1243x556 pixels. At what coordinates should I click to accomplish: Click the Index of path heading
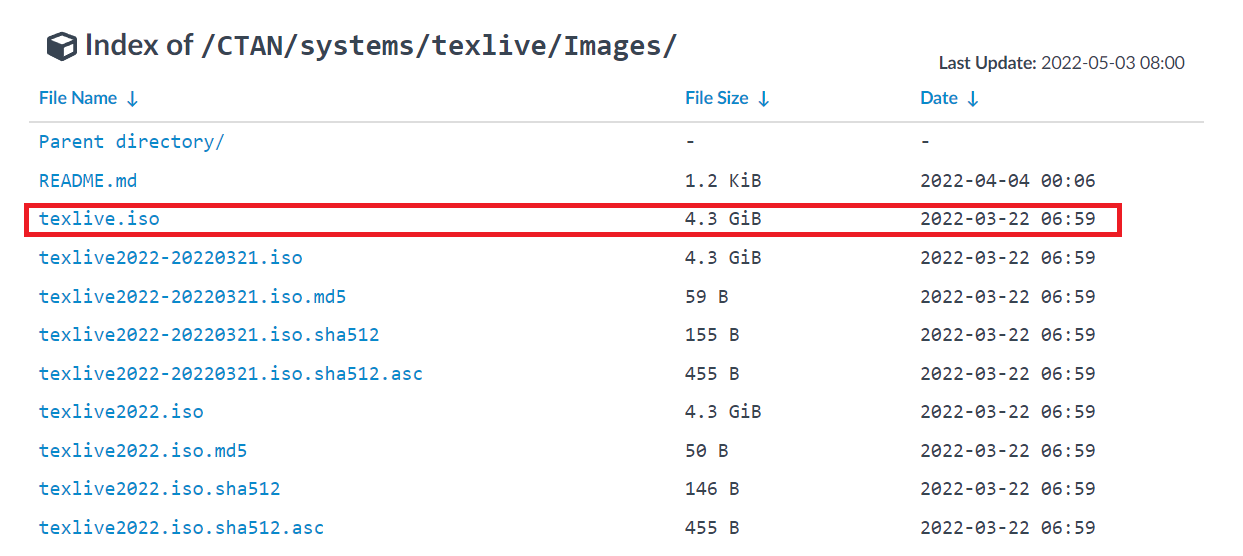(380, 46)
